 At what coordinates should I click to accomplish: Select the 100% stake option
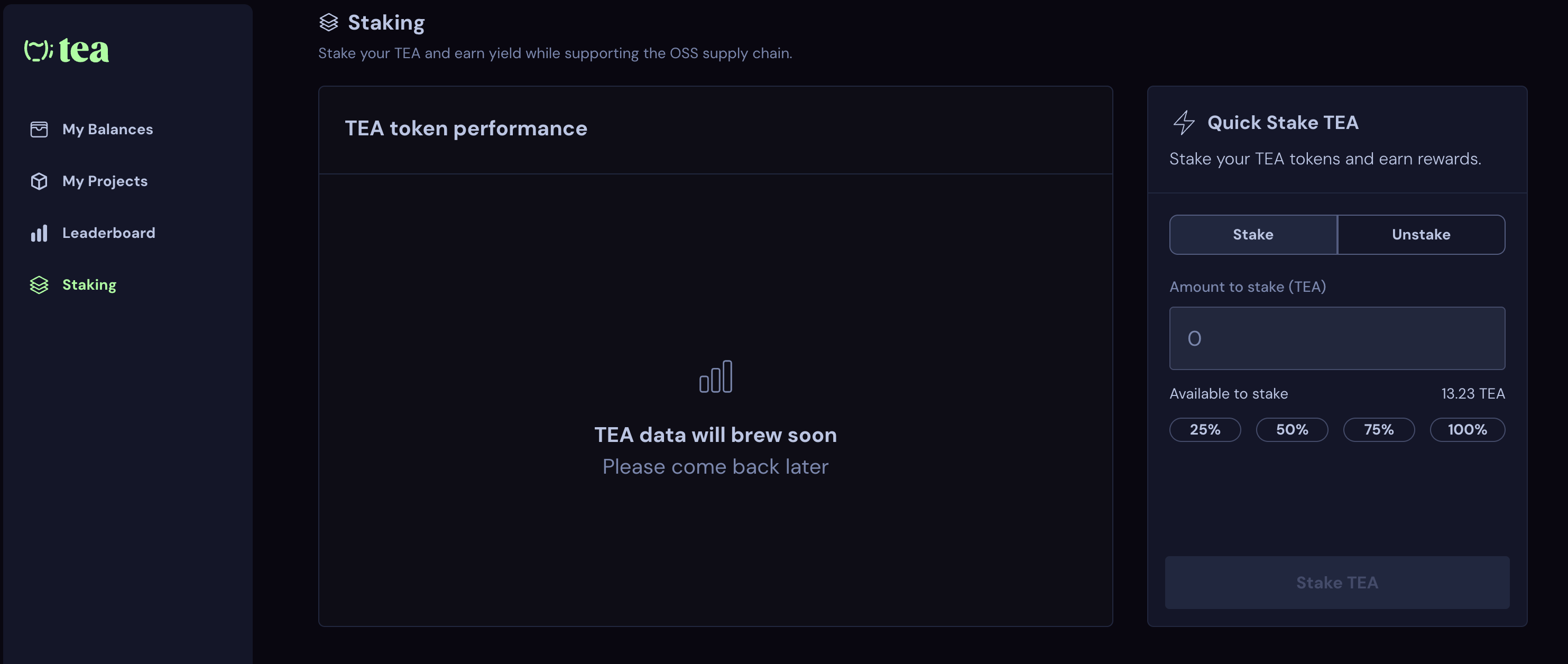(x=1467, y=430)
